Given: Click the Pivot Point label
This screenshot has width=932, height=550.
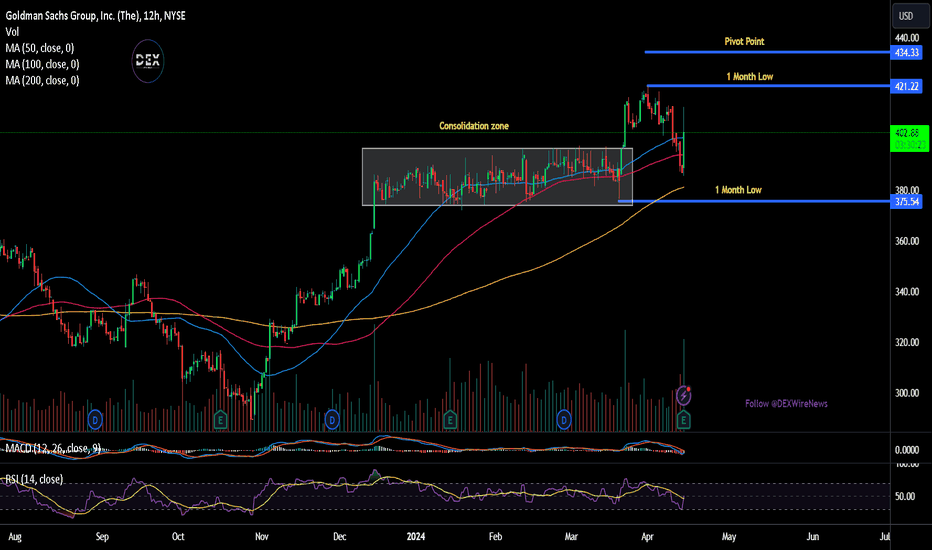Looking at the screenshot, I should click(744, 42).
